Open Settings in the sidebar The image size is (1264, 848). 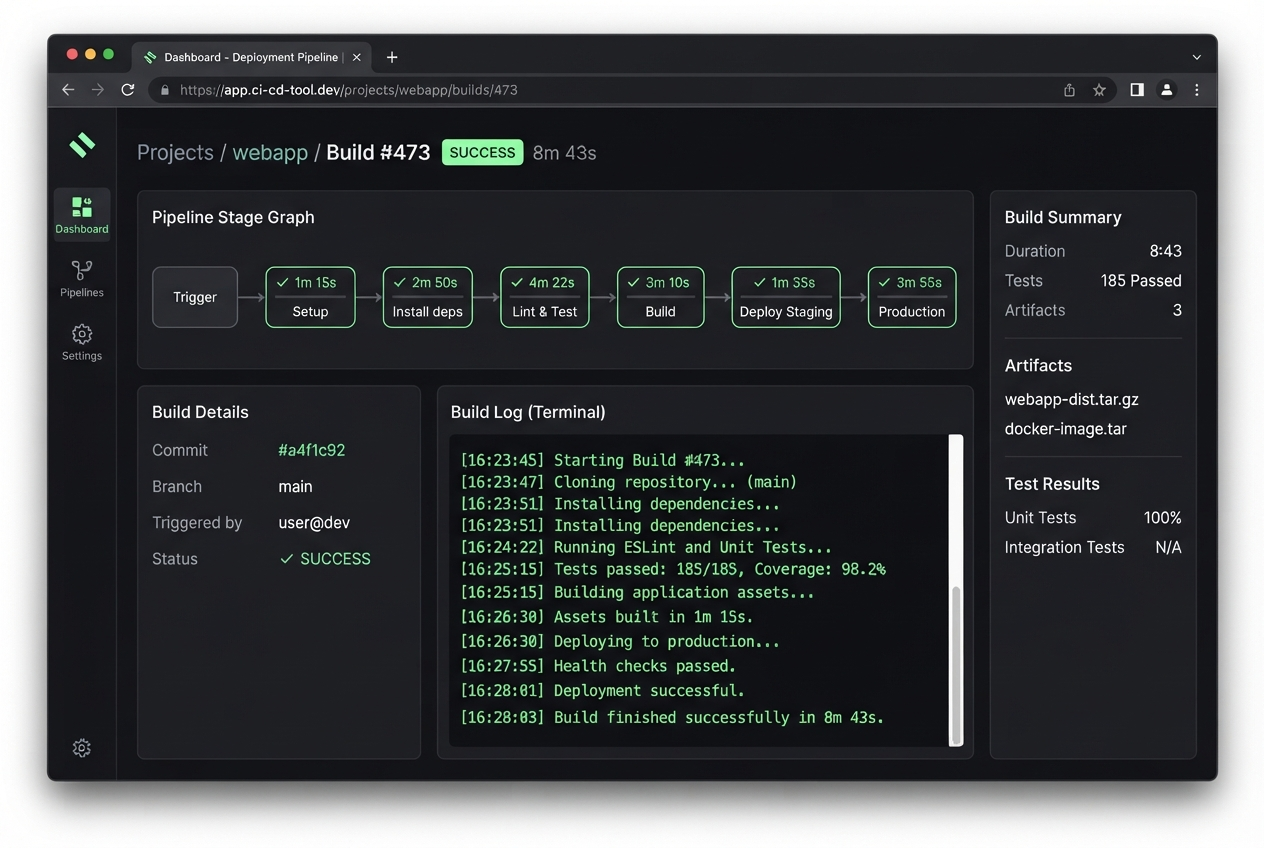pyautogui.click(x=82, y=341)
